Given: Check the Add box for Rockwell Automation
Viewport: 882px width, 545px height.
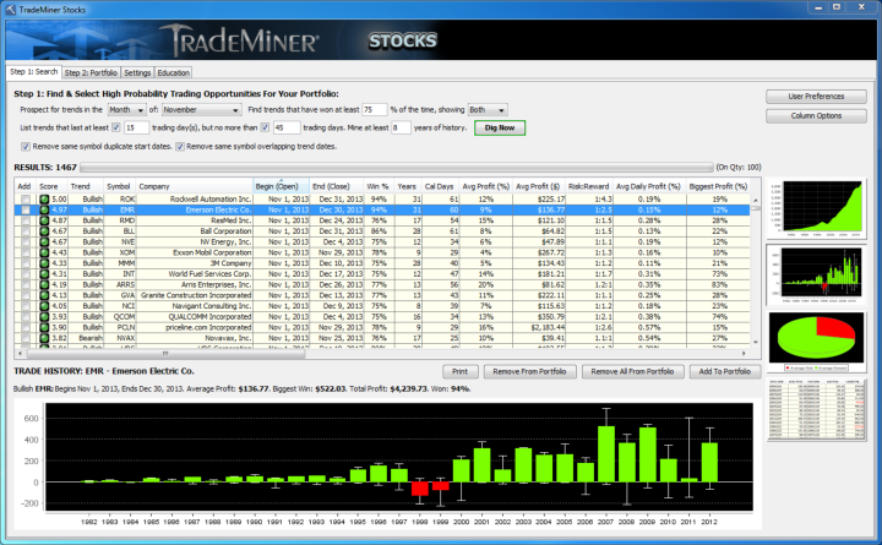Looking at the screenshot, I should (25, 199).
